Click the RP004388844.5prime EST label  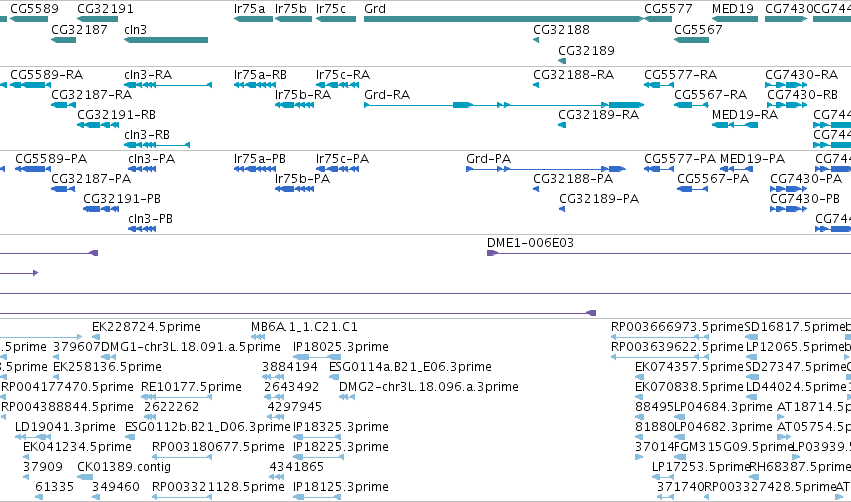[67, 406]
